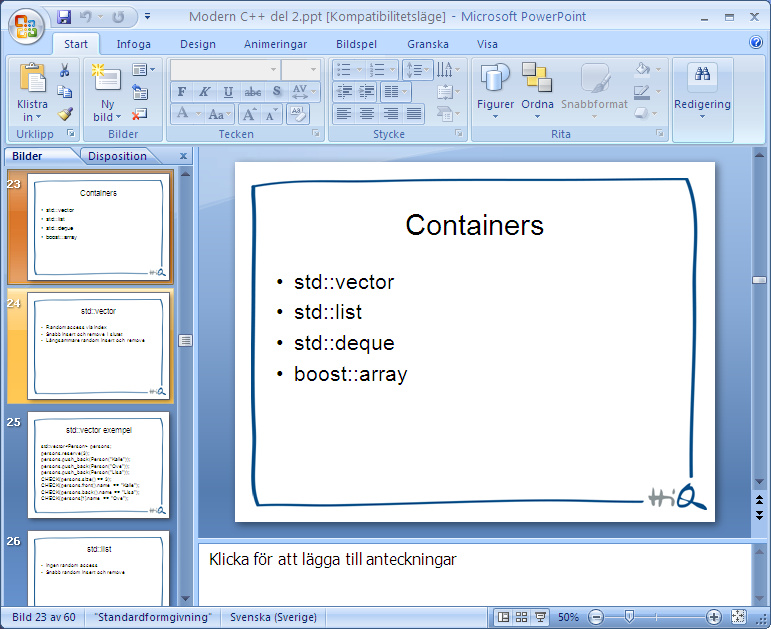Toggle bold F formatting

(181, 91)
